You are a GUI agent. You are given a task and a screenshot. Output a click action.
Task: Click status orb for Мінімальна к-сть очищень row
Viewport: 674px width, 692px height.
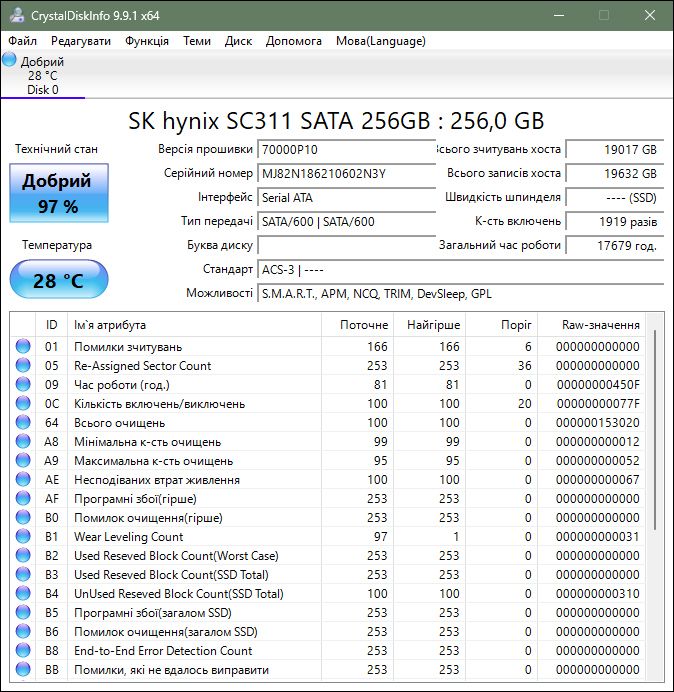point(23,441)
